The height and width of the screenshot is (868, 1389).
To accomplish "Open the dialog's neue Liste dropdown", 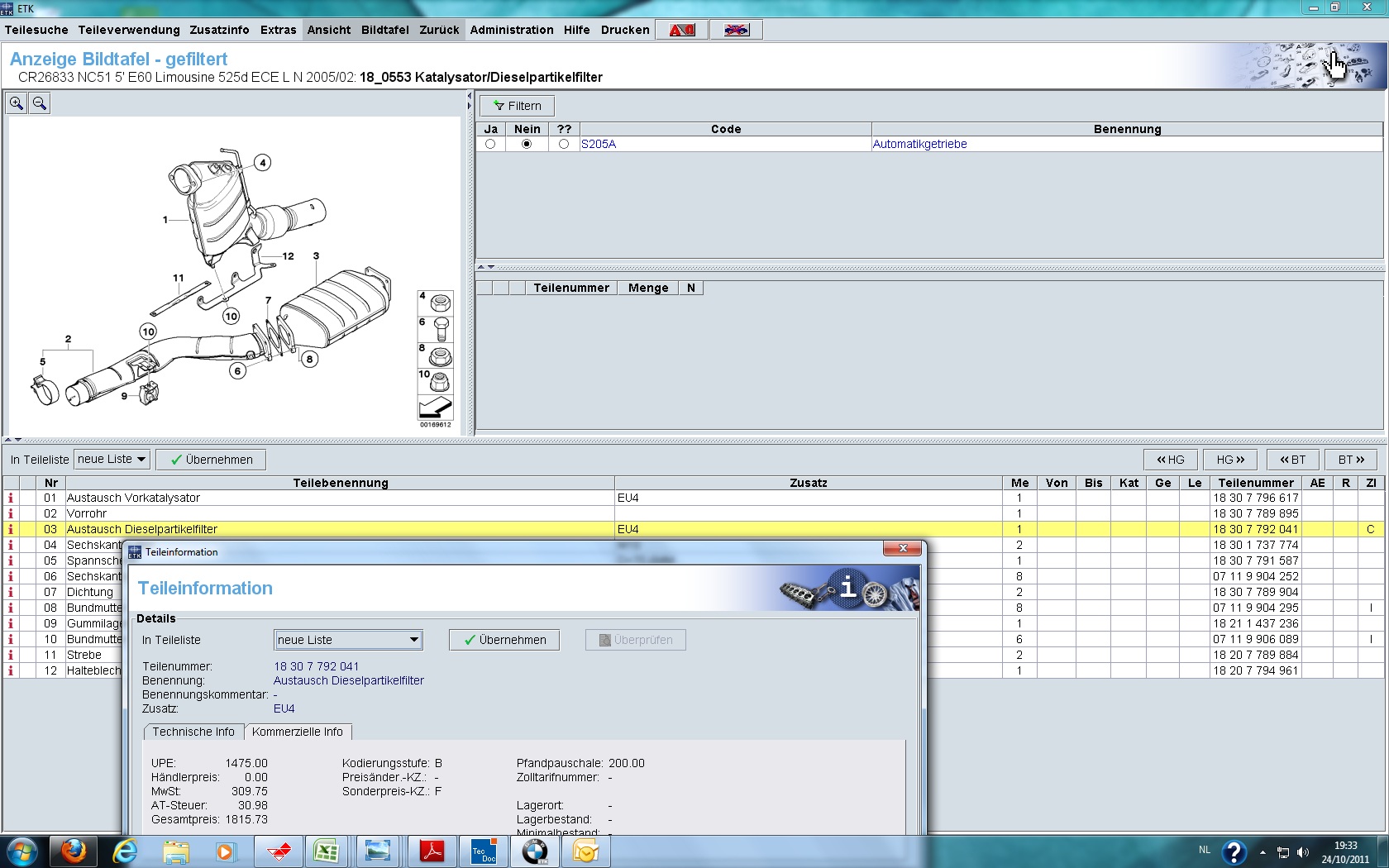I will point(348,640).
